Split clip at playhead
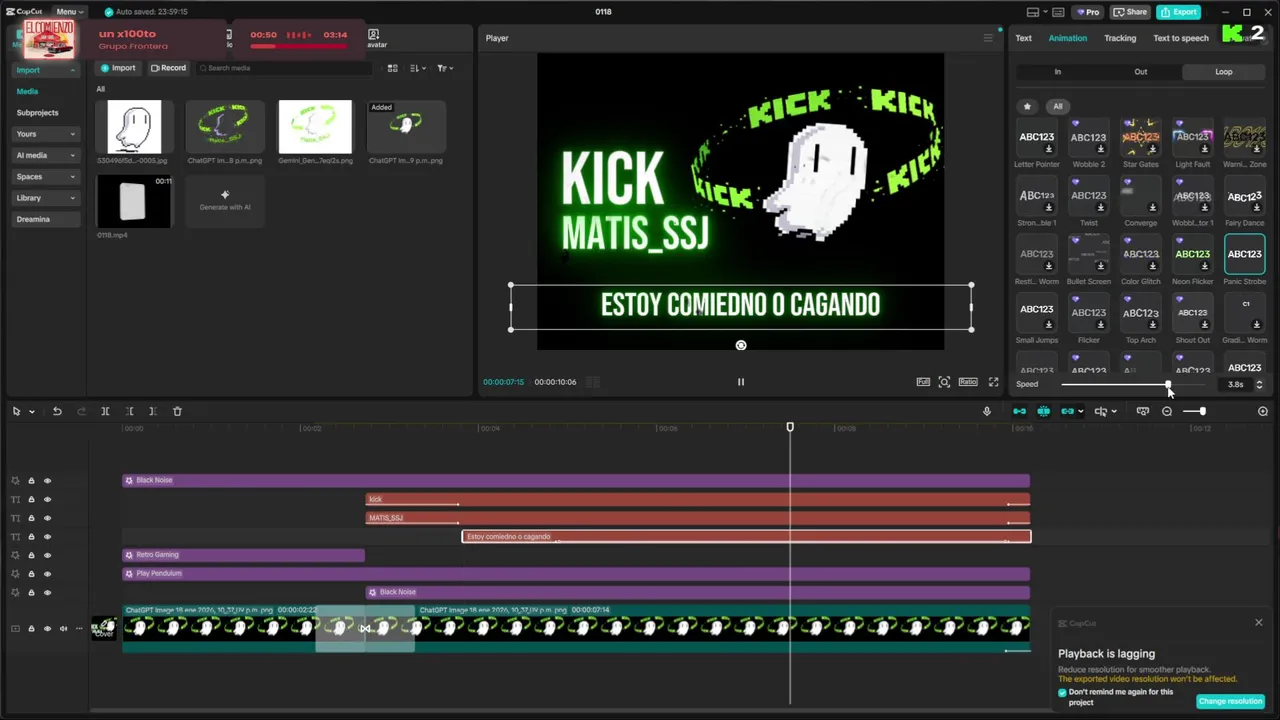Viewport: 1280px width, 720px height. 105,411
